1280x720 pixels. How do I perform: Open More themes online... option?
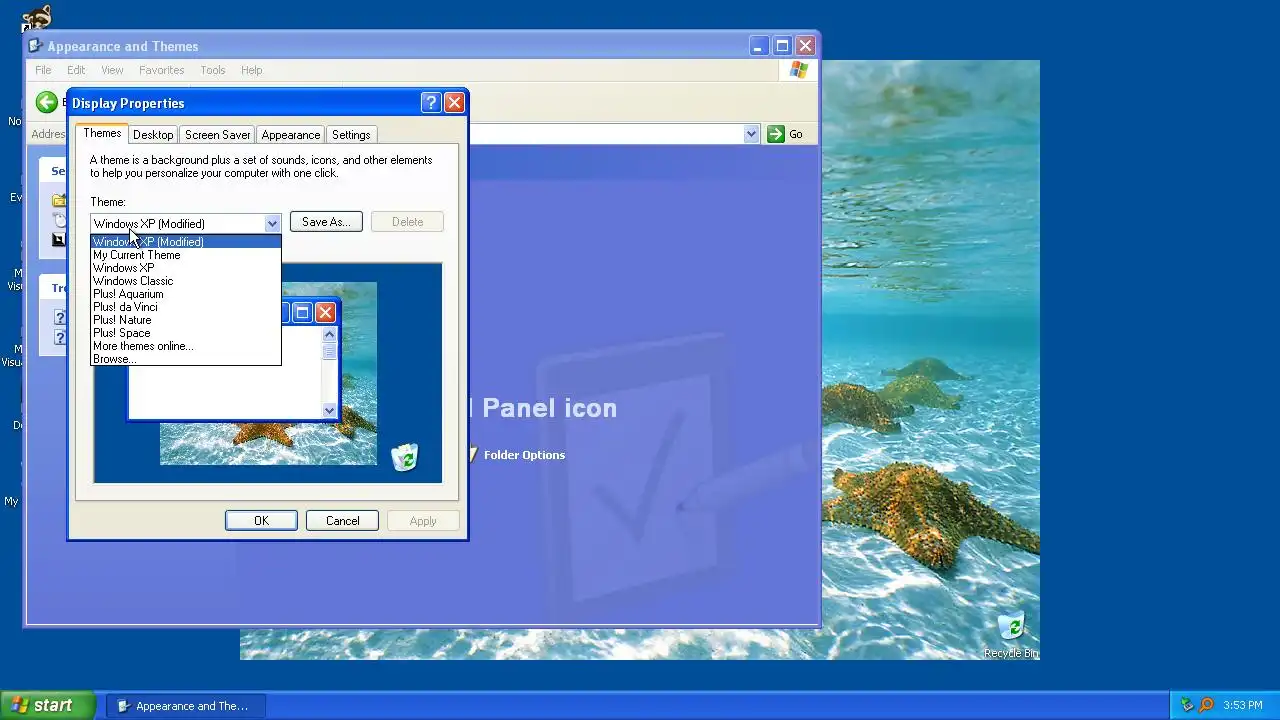coord(186,346)
